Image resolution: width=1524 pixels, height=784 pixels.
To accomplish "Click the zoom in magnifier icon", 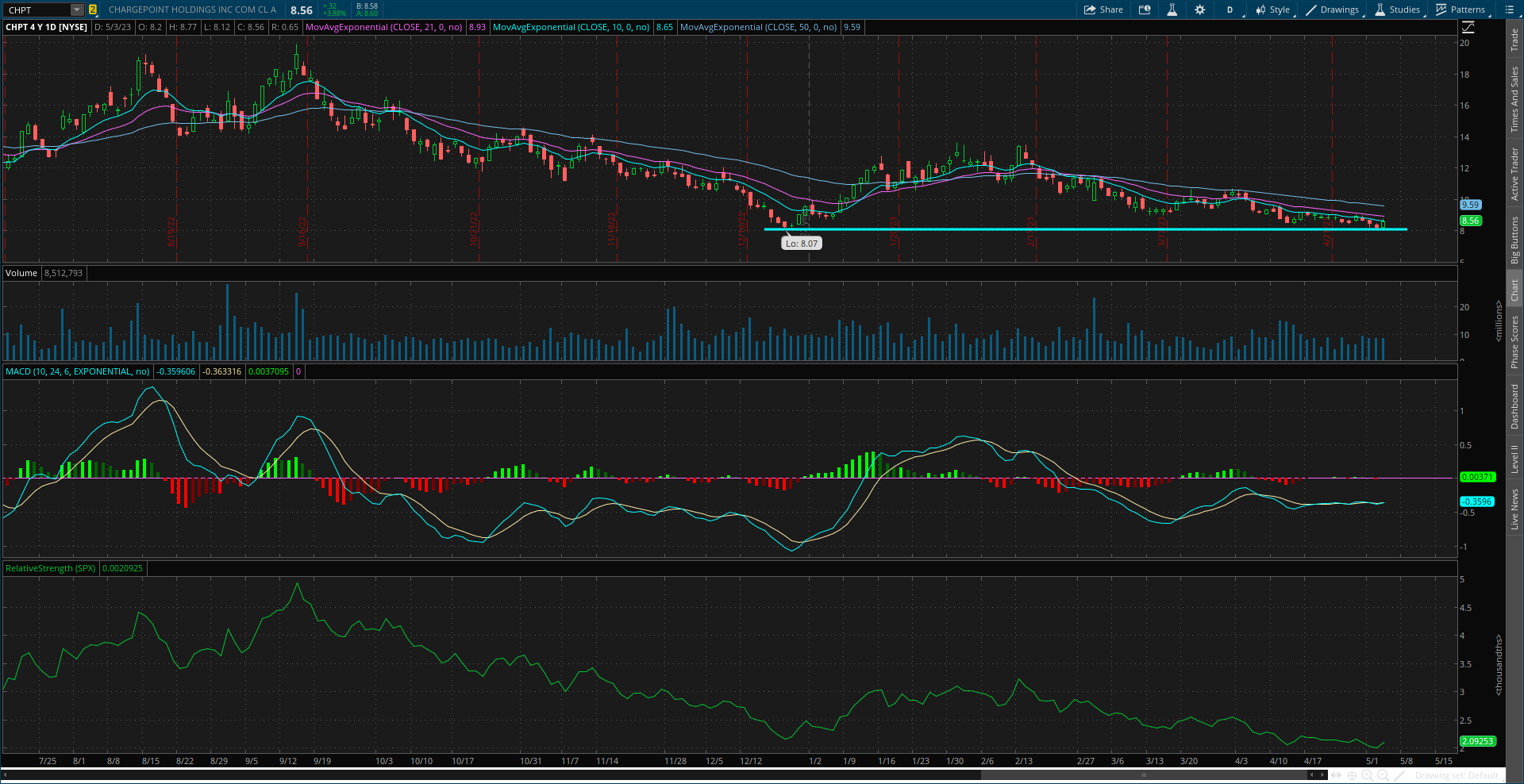I will click(1368, 775).
